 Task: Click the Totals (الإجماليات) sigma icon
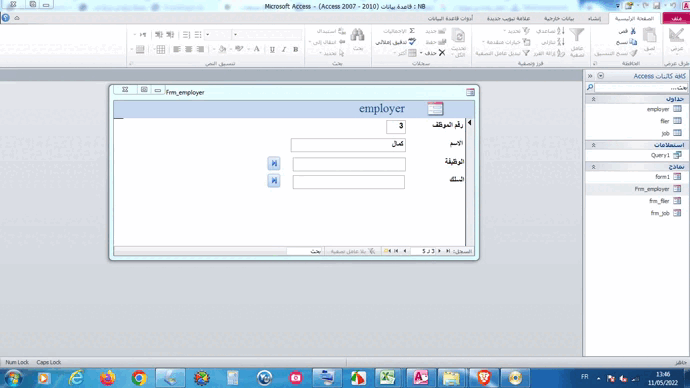412,31
